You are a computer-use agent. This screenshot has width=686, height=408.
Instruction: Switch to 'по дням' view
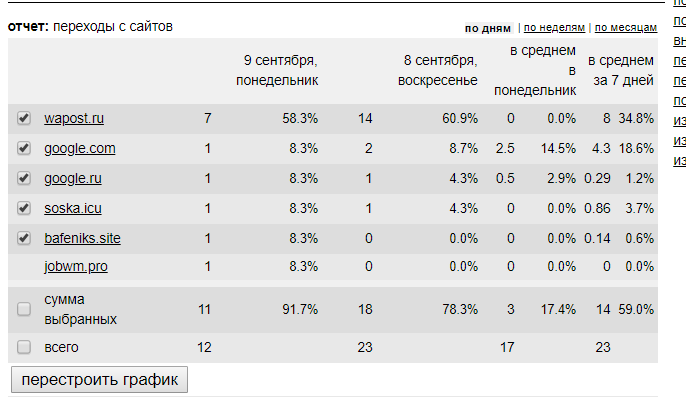click(x=489, y=28)
